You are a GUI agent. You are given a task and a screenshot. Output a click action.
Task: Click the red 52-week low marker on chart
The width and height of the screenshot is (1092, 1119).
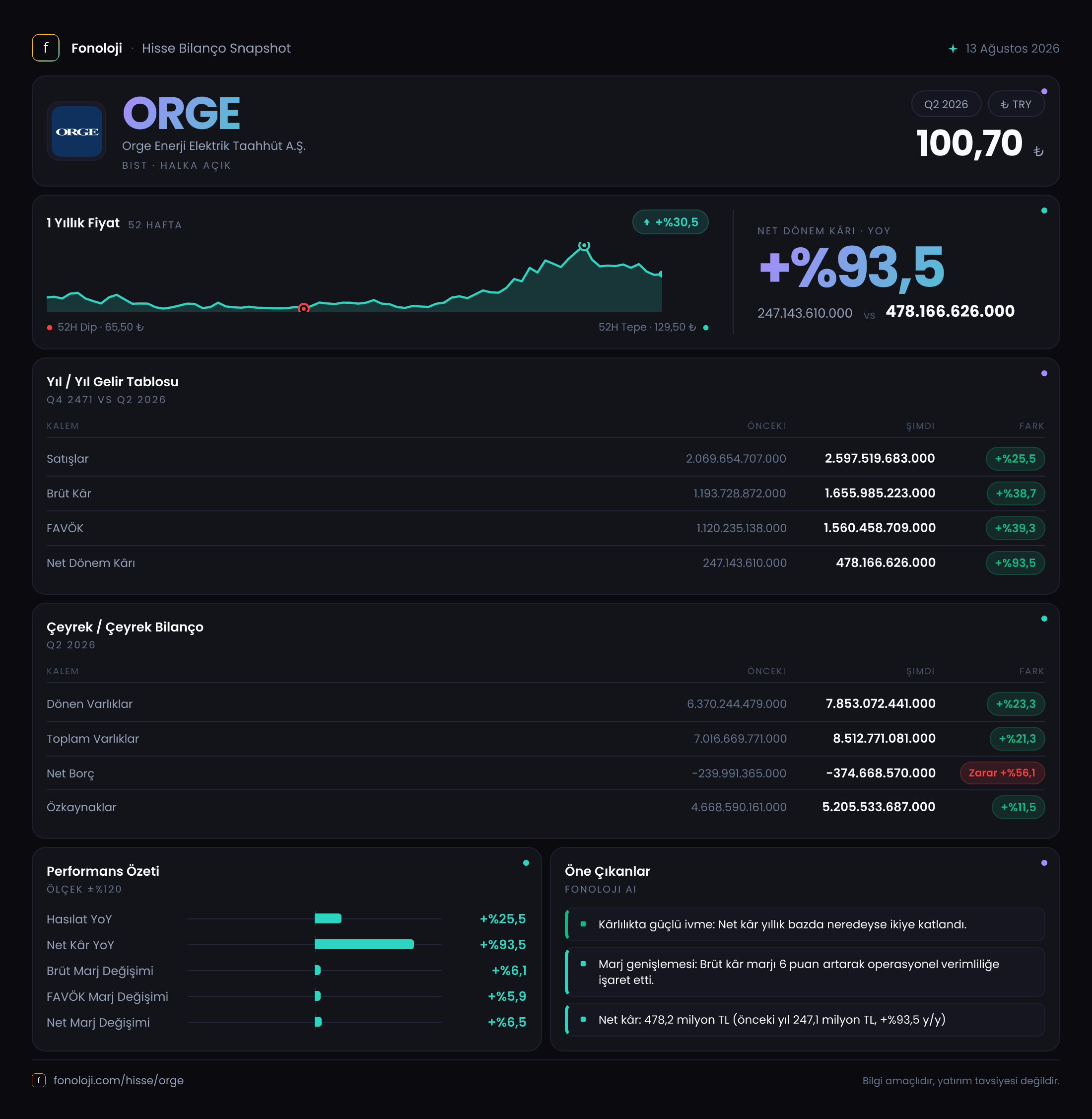pyautogui.click(x=304, y=308)
